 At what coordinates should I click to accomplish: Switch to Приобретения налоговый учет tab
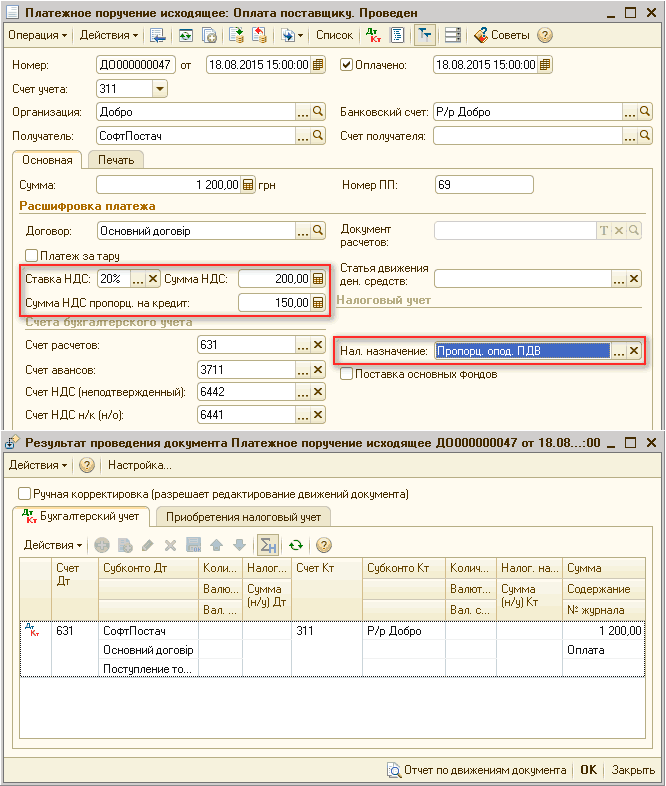243,517
